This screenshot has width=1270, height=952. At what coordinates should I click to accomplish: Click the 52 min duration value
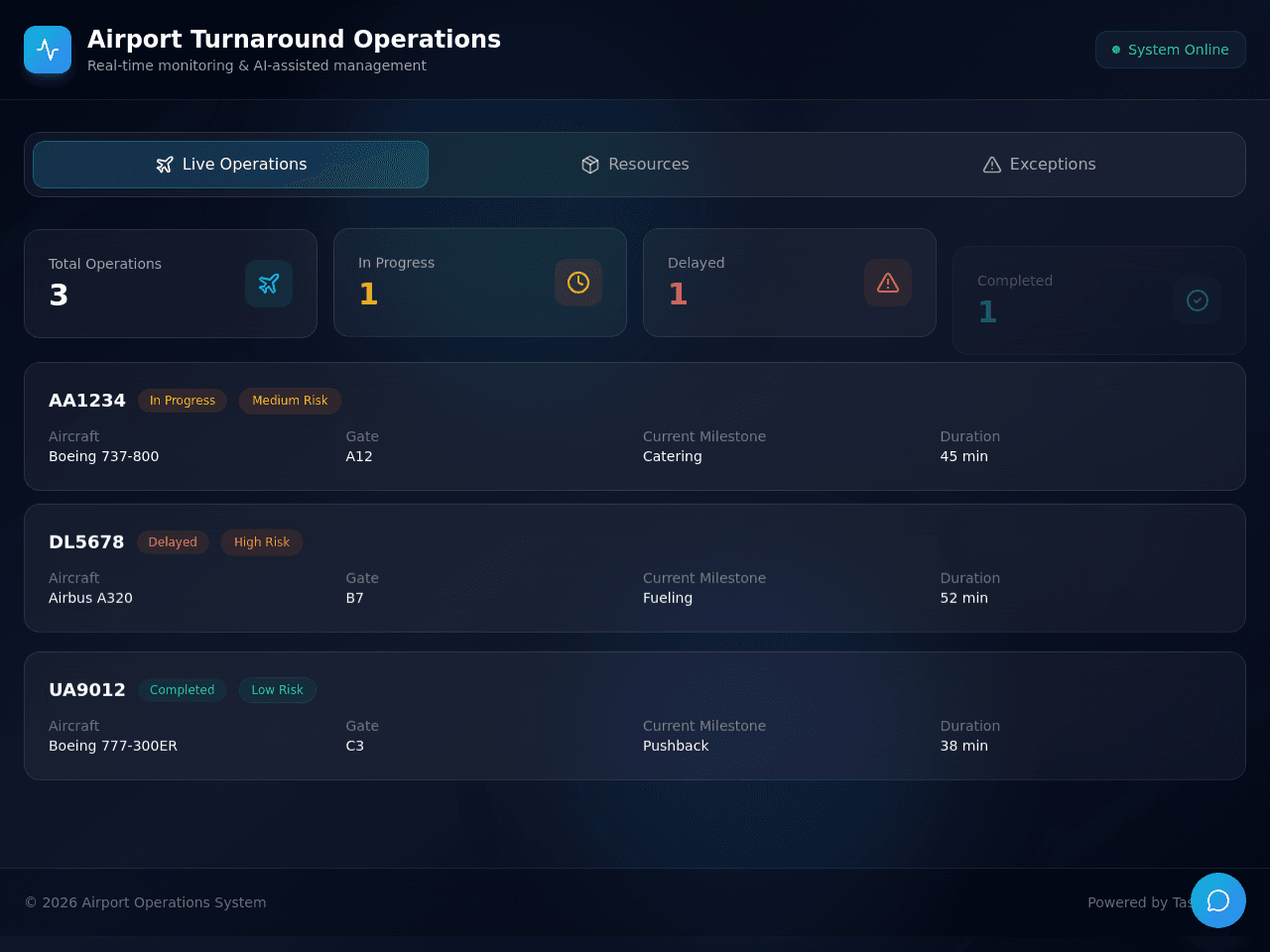(964, 598)
